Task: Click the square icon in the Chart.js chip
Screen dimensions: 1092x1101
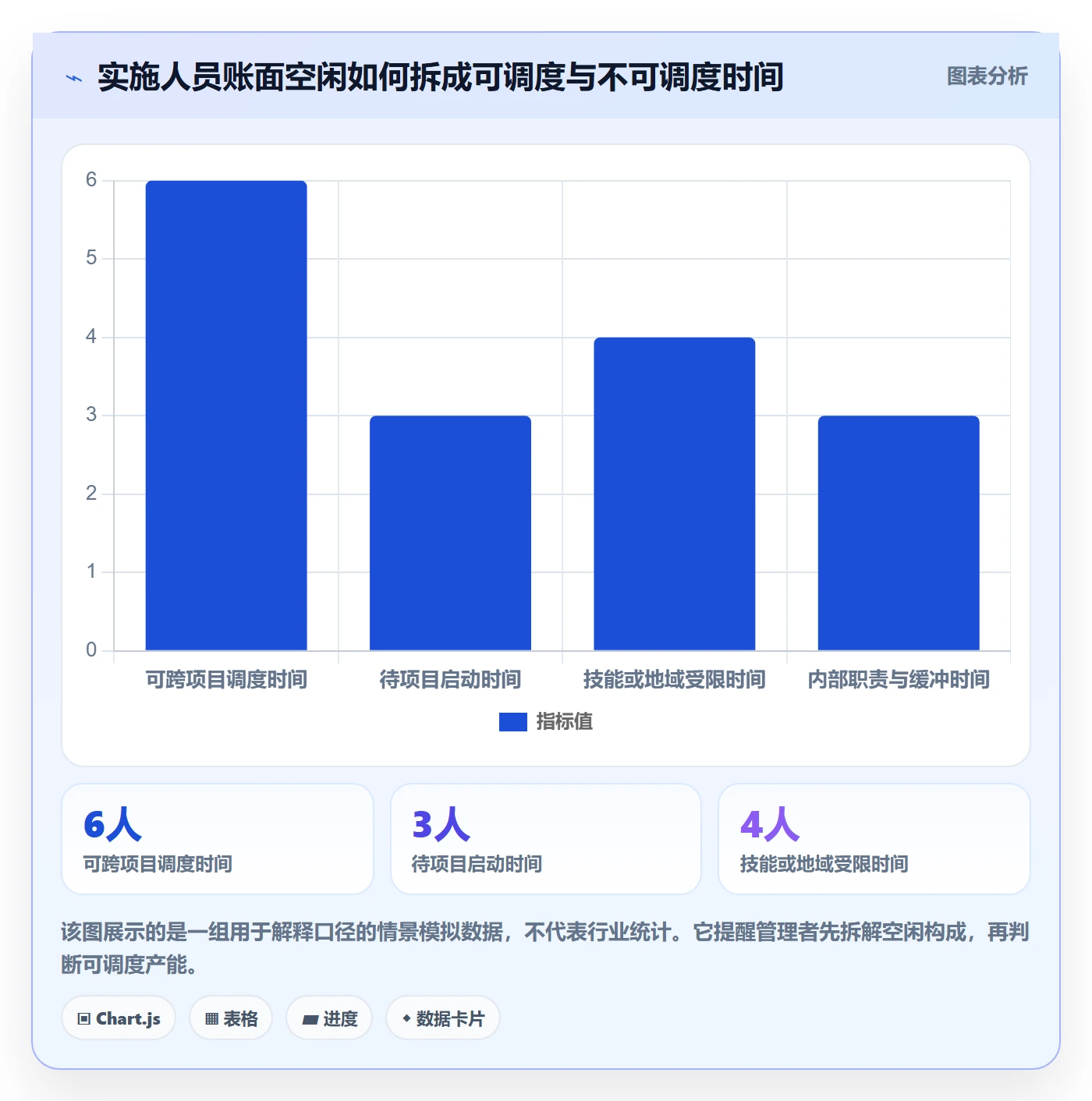Action: pyautogui.click(x=84, y=1019)
